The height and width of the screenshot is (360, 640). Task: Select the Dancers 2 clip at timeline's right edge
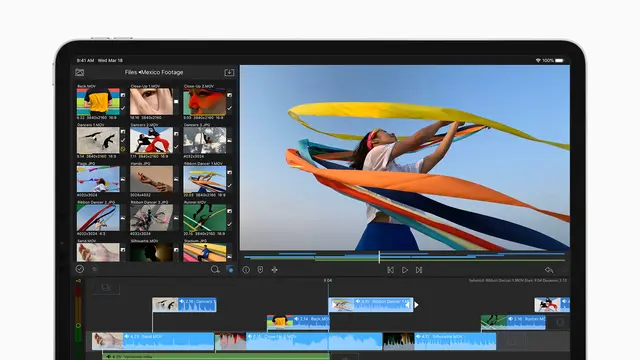pos(552,304)
